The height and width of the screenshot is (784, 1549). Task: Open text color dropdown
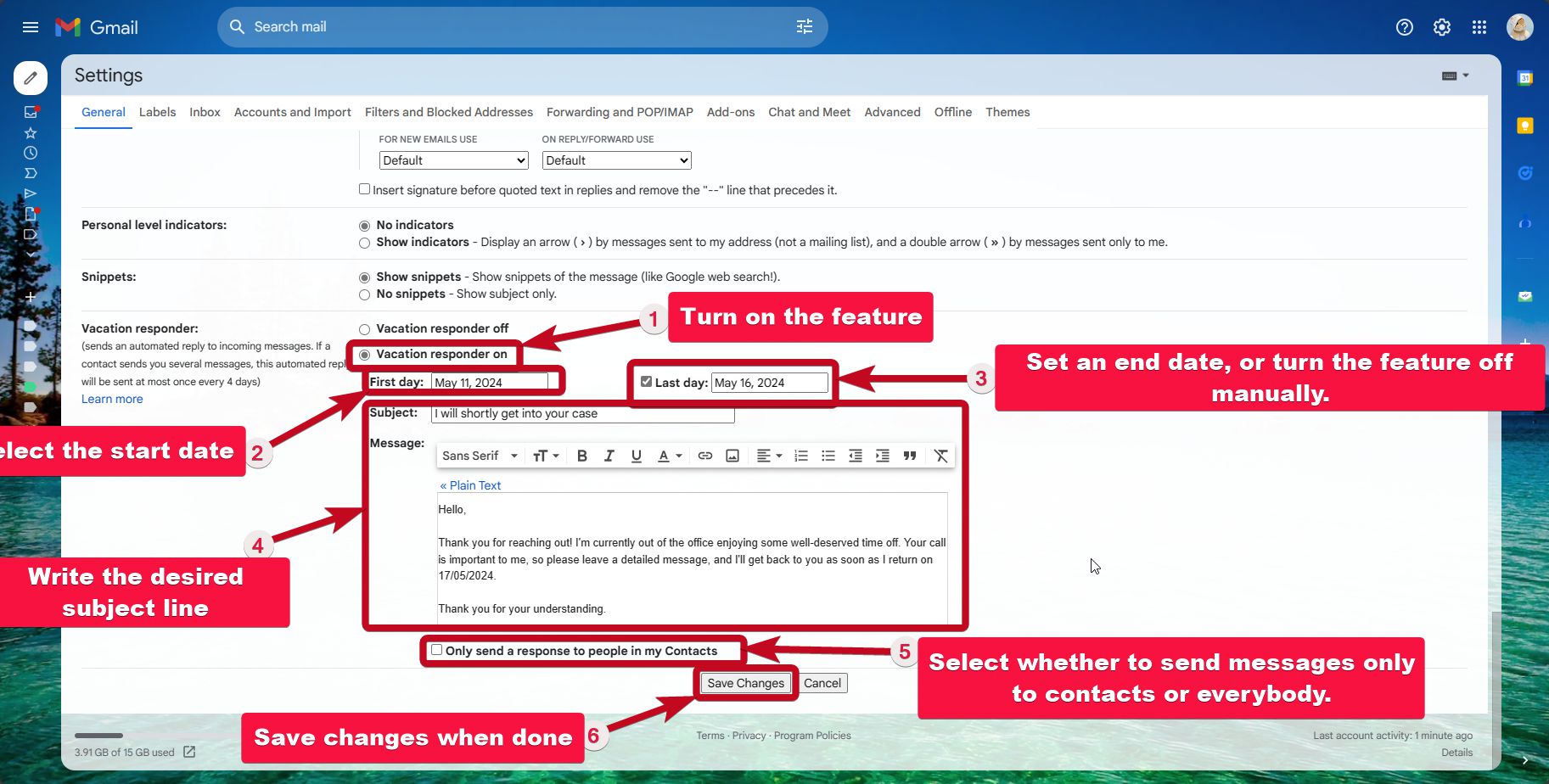pyautogui.click(x=670, y=456)
